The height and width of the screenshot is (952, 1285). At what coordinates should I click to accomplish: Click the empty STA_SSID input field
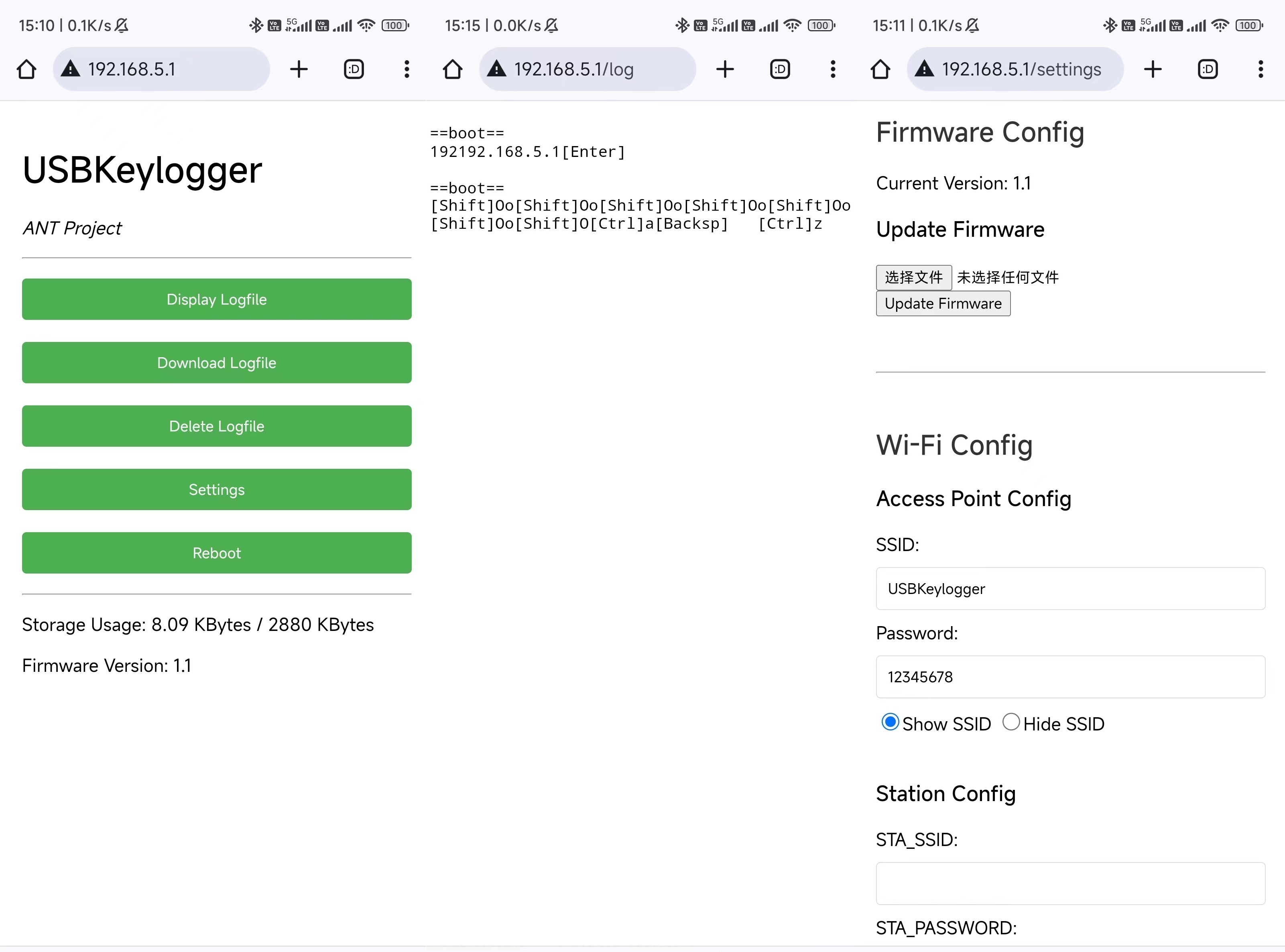click(1070, 883)
